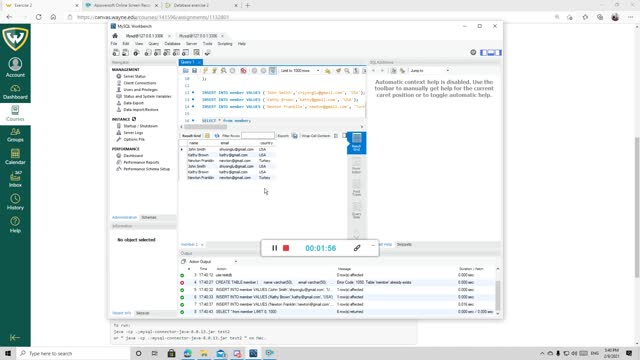
Task: Refresh result grid data icon
Action: click(217, 136)
